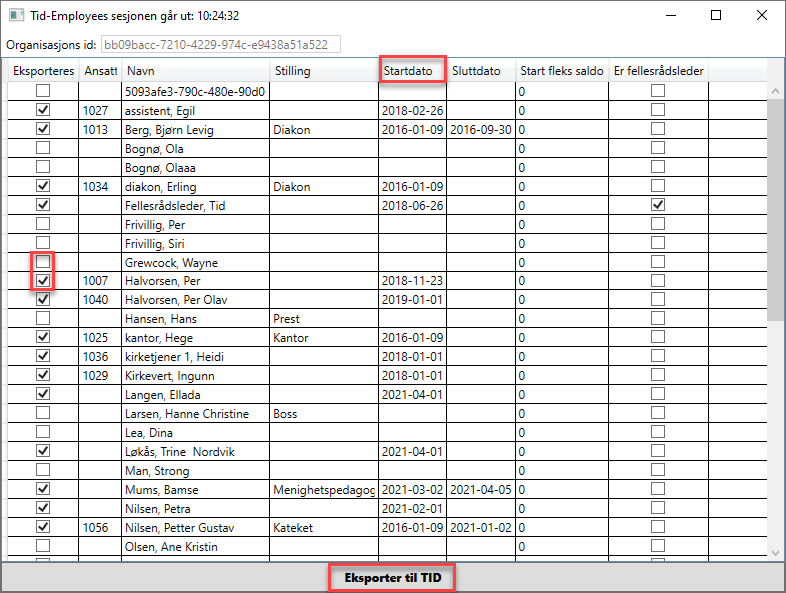Check fellesrådsleder box for assistent, Egil
The height and width of the screenshot is (593, 786).
click(x=658, y=109)
